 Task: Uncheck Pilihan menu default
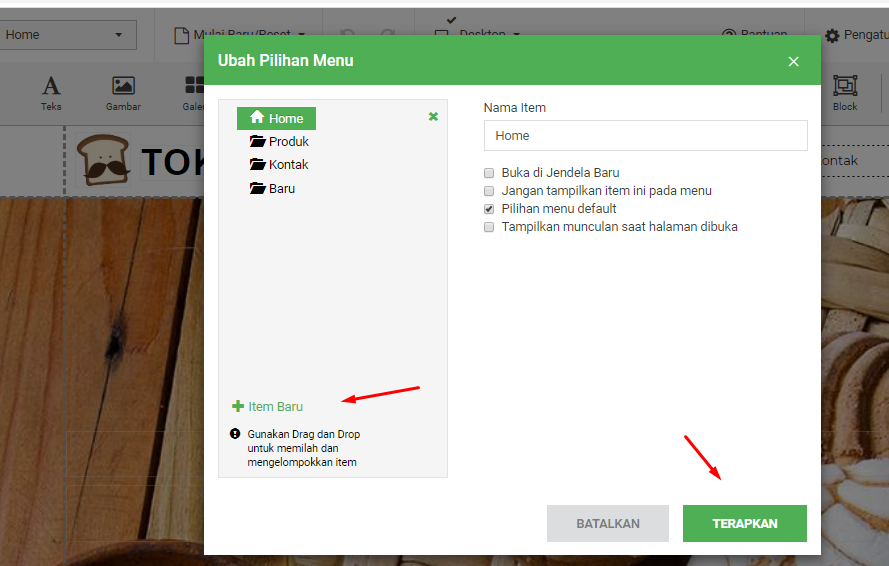pyautogui.click(x=489, y=209)
